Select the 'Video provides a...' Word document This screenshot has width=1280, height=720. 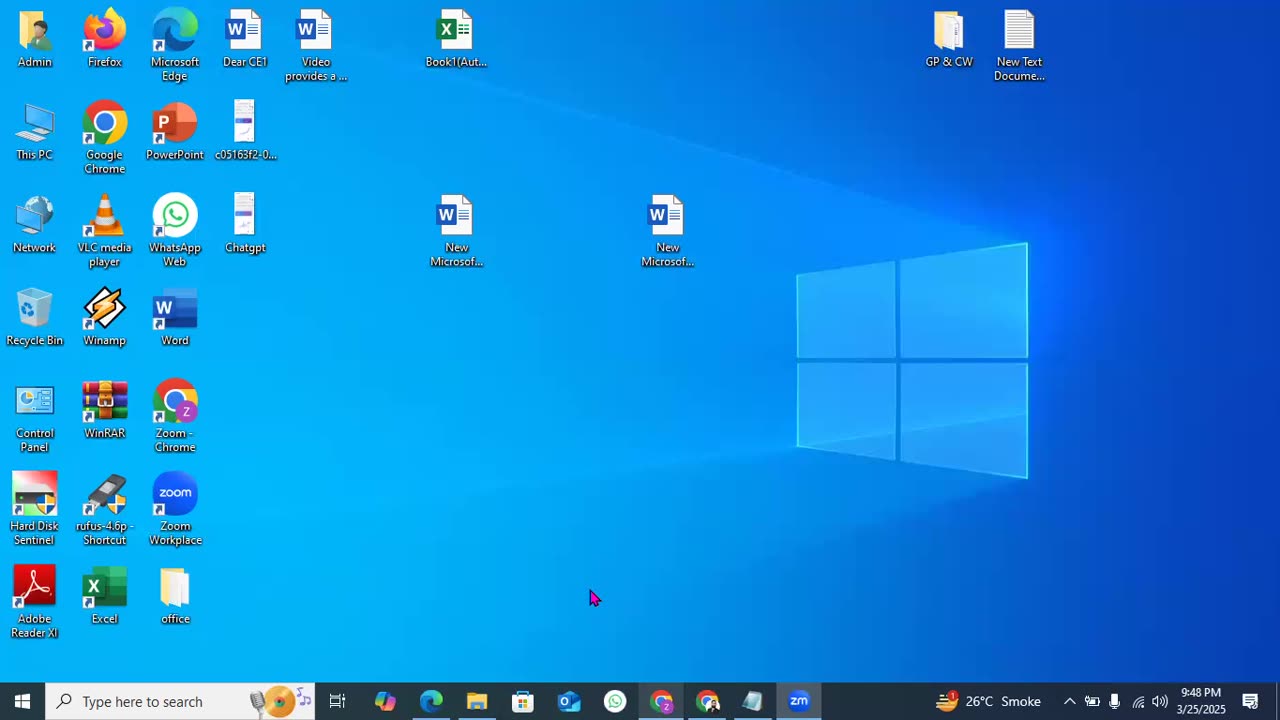pyautogui.click(x=315, y=46)
